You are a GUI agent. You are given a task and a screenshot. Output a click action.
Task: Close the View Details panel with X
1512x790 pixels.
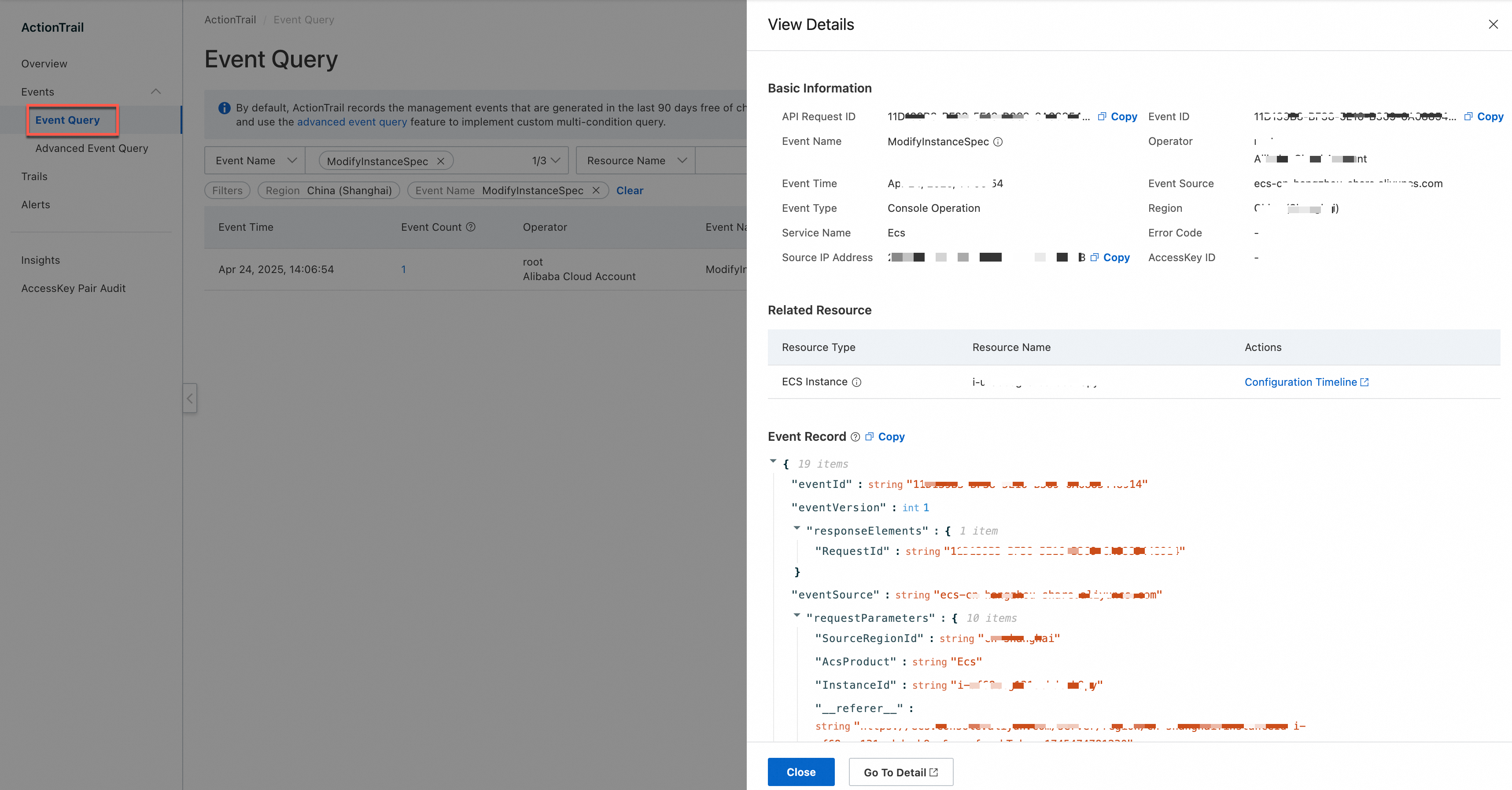tap(1493, 24)
